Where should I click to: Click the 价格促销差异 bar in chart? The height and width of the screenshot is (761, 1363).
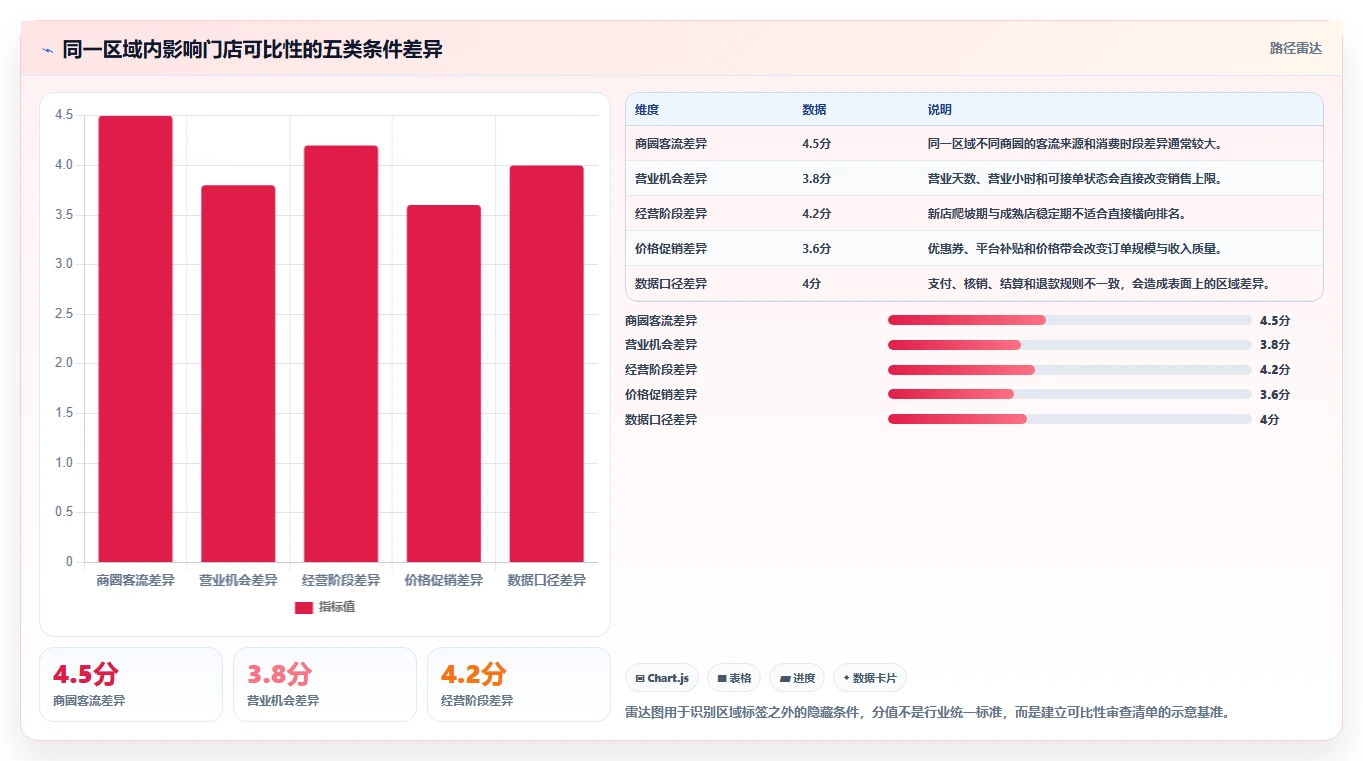443,384
